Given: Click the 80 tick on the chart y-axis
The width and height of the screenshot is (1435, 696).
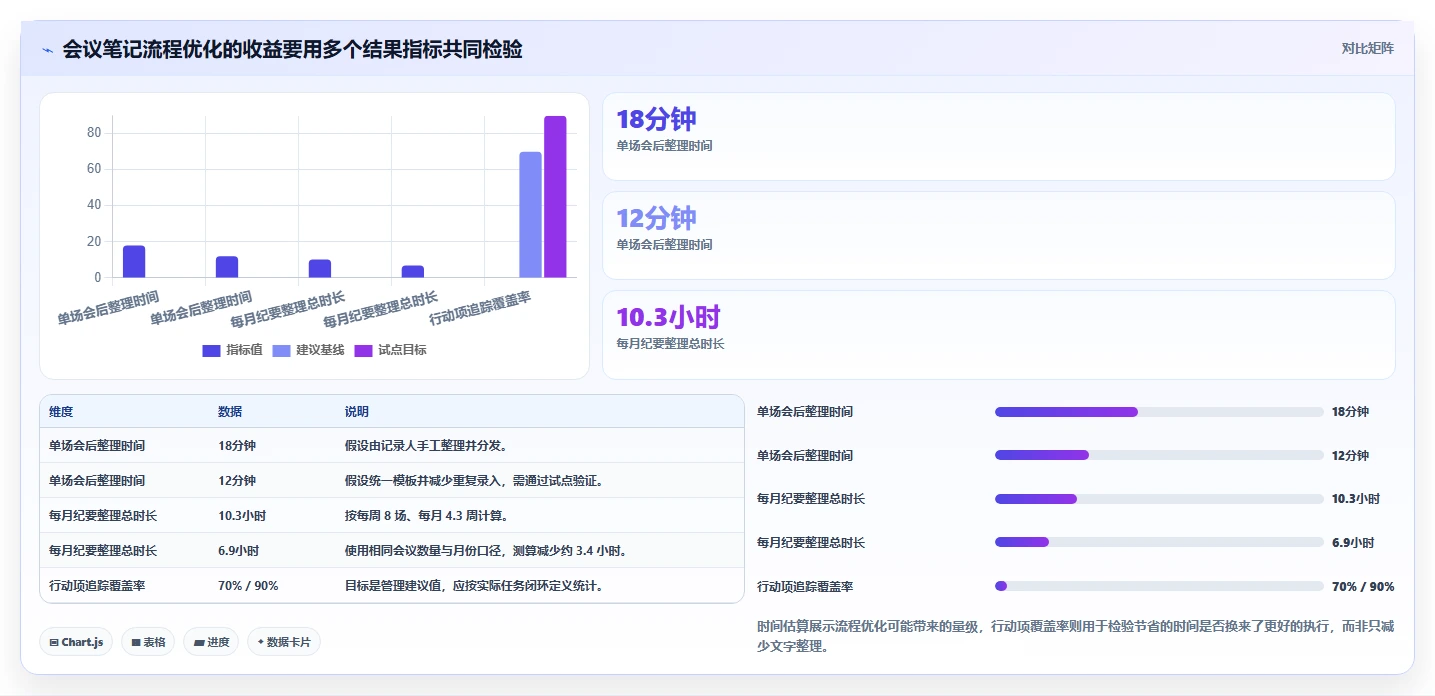Looking at the screenshot, I should coord(94,133).
